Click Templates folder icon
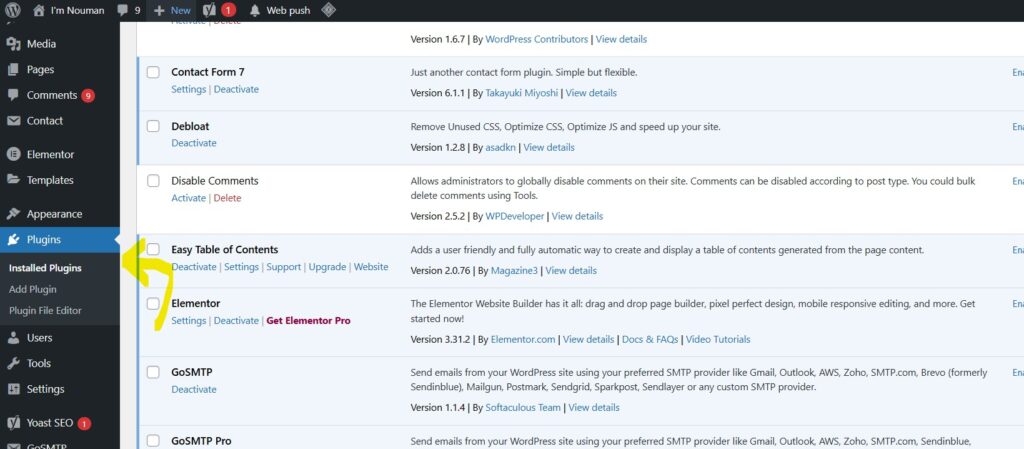The image size is (1024, 449). tap(13, 180)
